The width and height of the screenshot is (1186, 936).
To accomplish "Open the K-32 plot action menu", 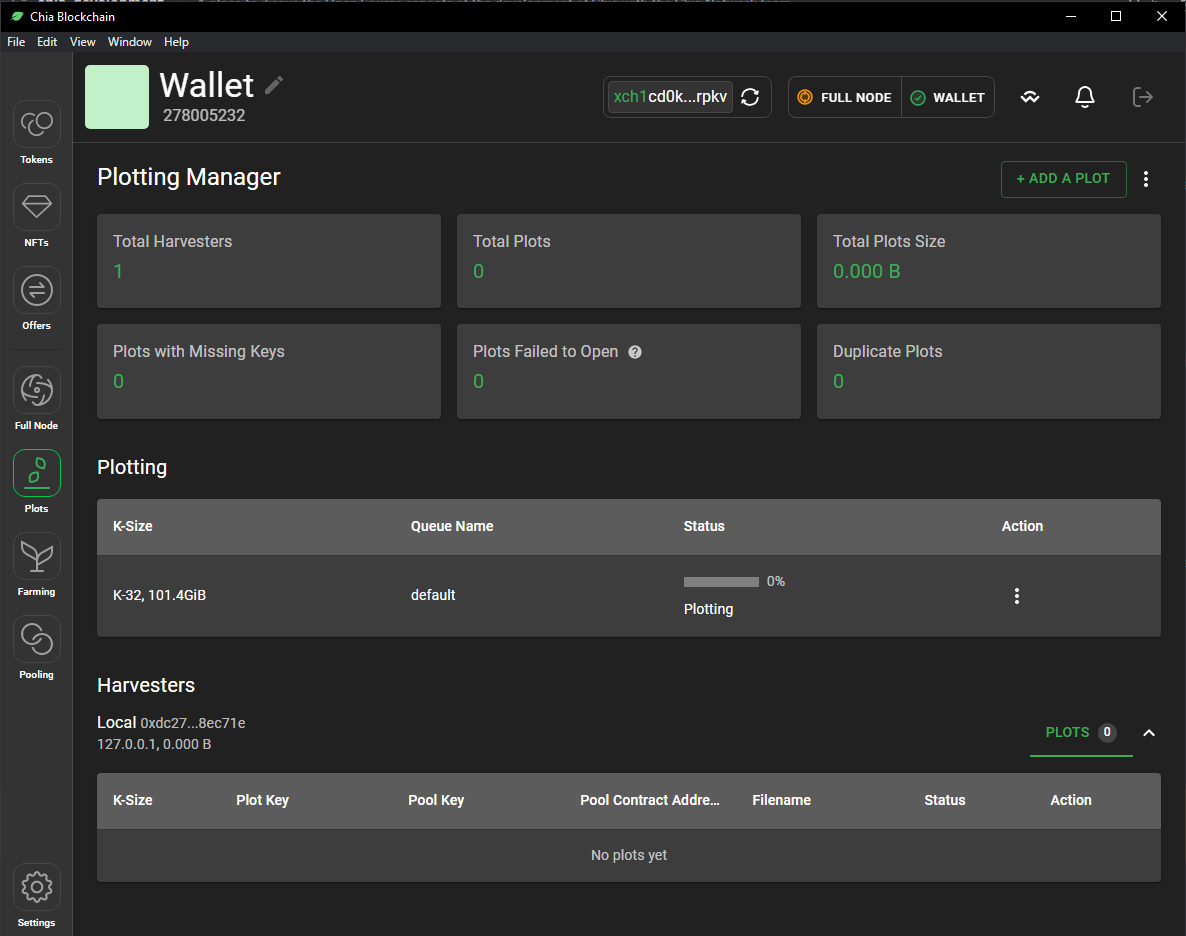I will point(1017,596).
